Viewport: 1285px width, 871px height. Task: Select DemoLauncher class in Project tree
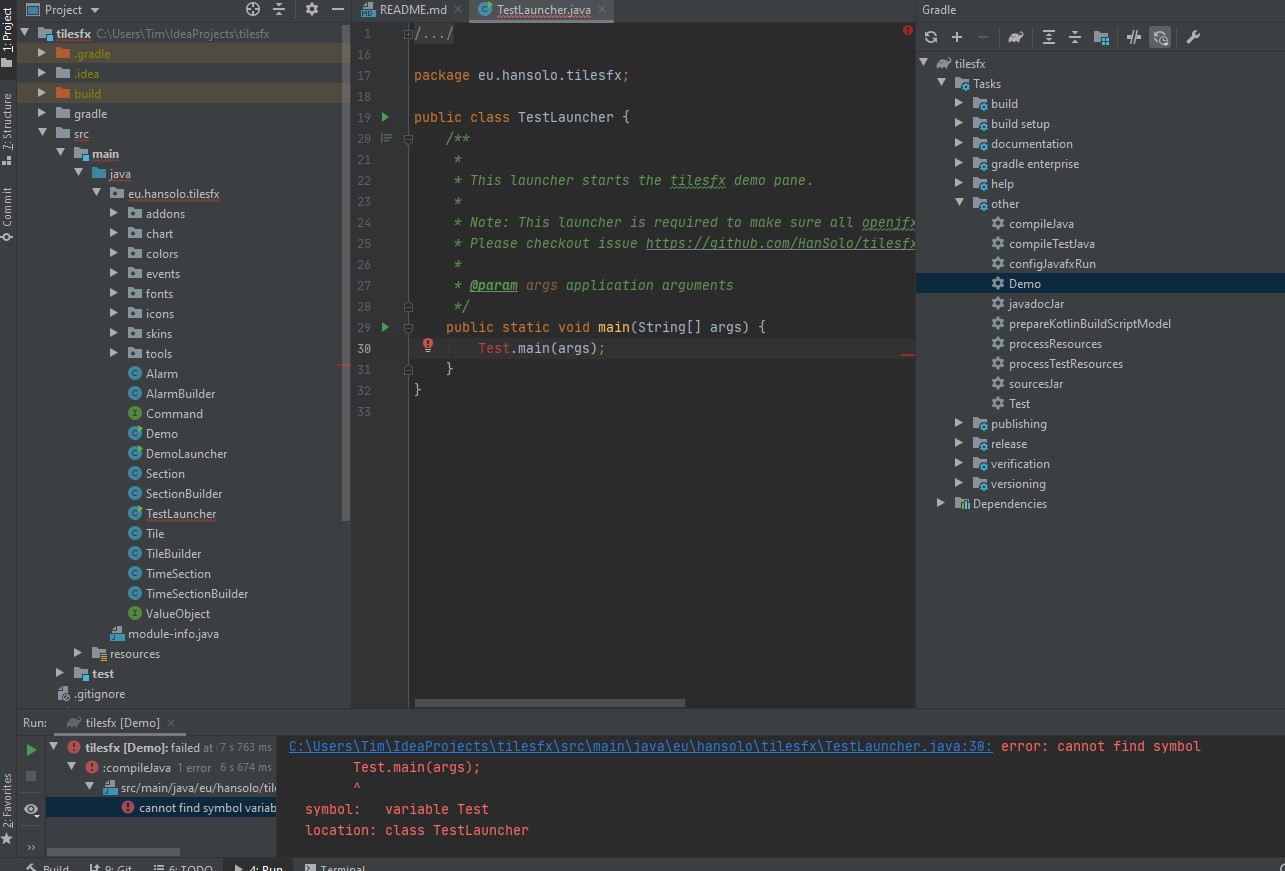[186, 454]
